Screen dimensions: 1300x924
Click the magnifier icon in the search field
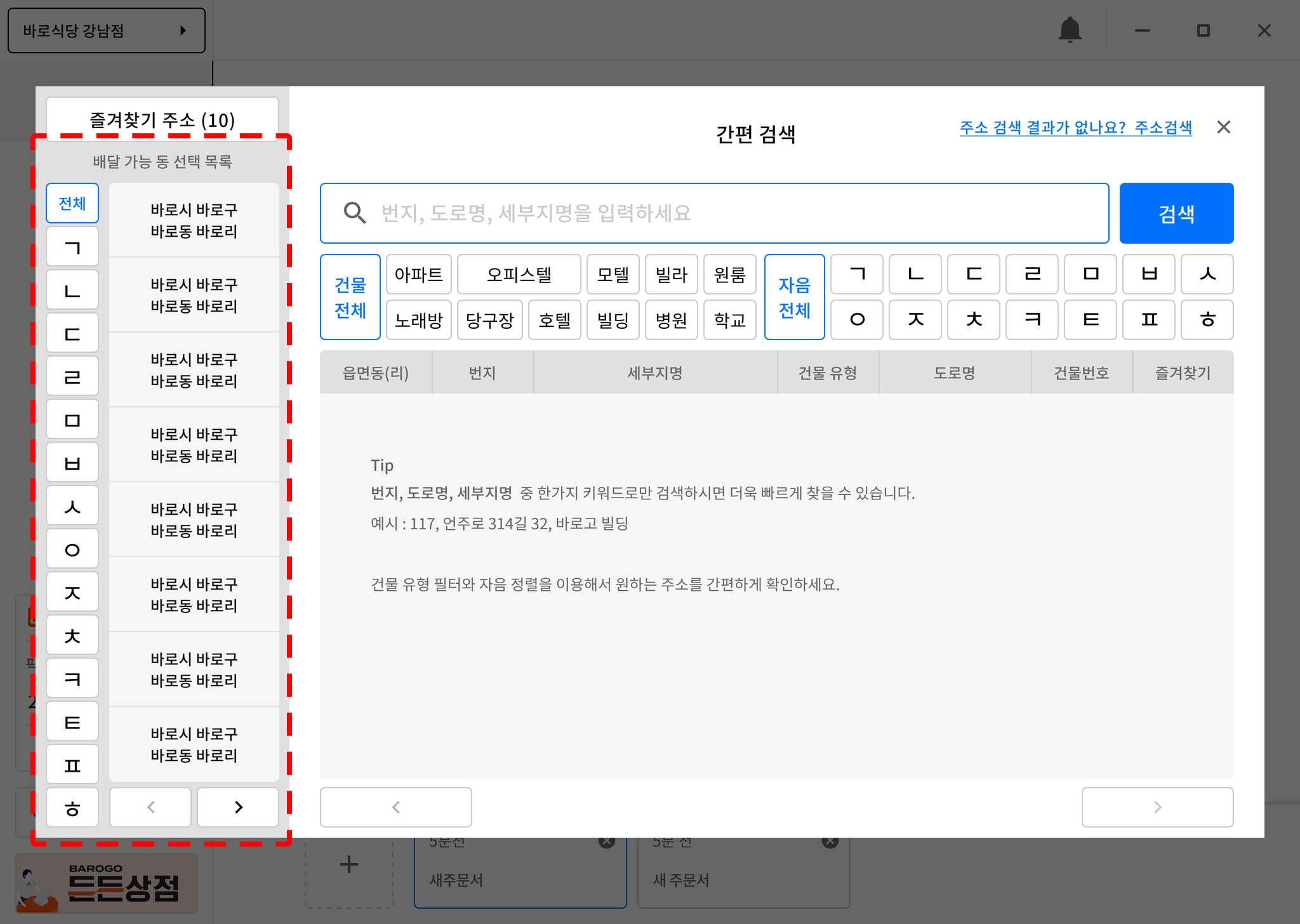(x=354, y=213)
